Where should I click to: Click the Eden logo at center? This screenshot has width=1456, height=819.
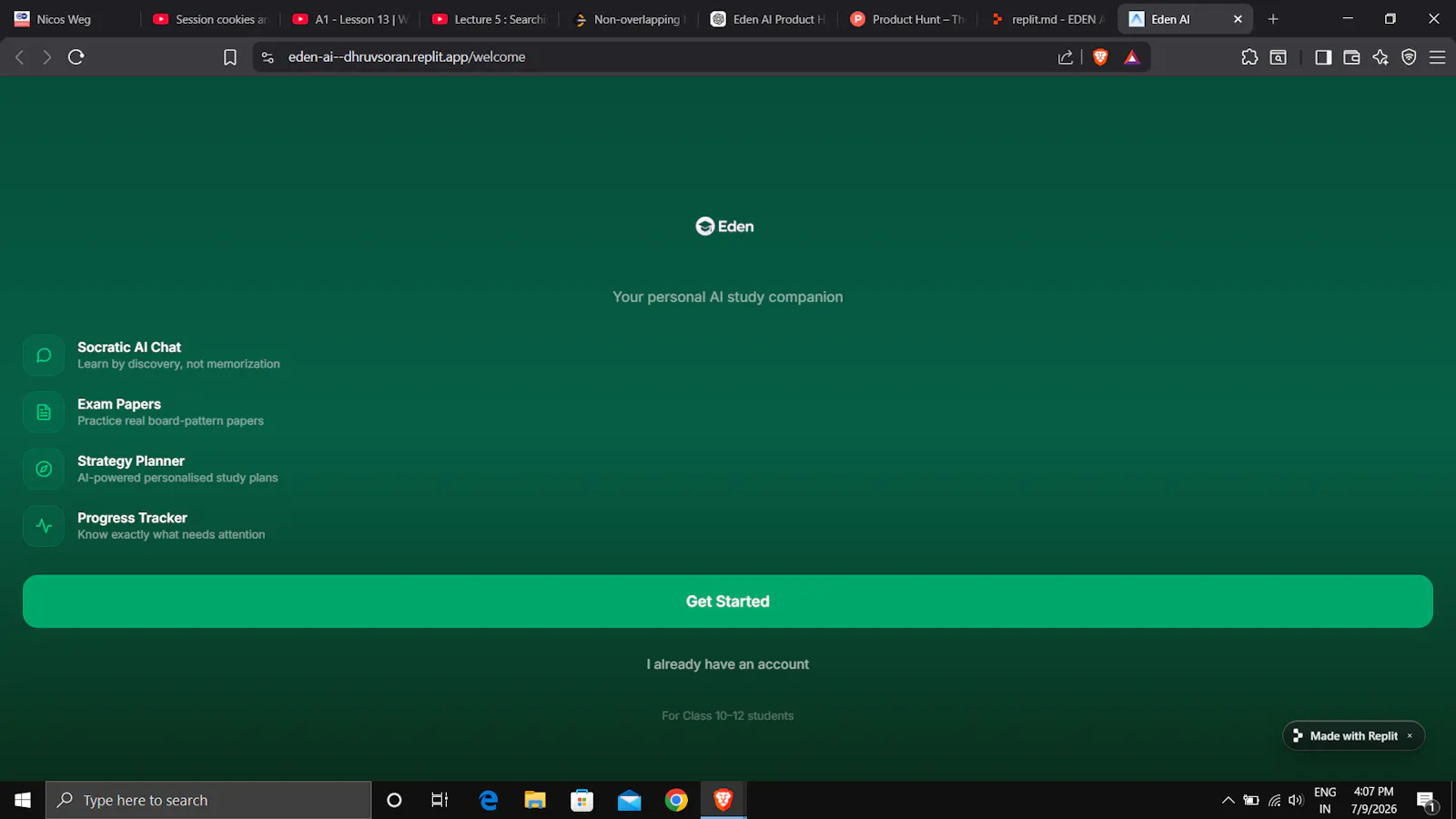(x=725, y=227)
